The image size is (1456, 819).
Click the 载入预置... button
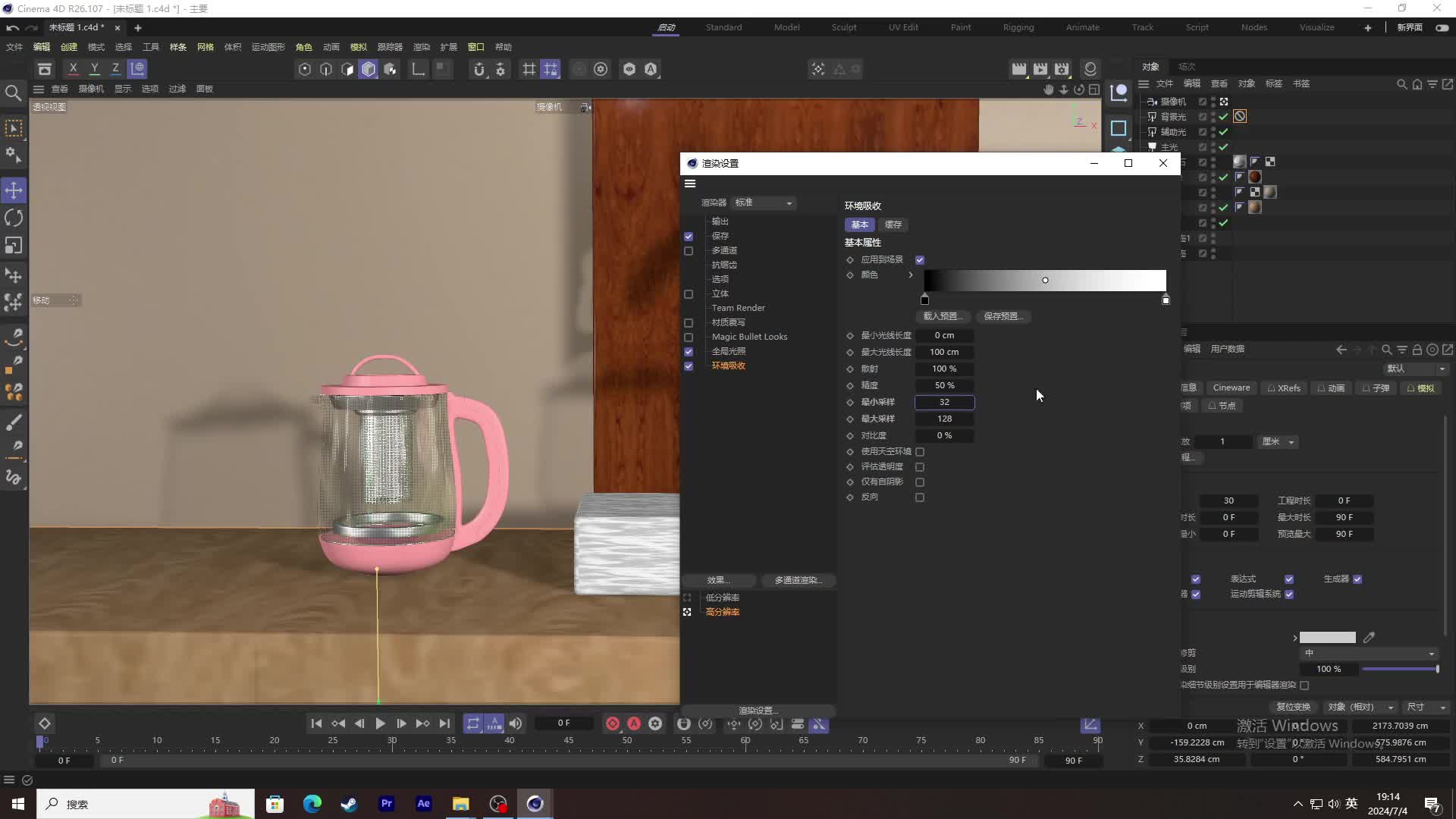942,317
